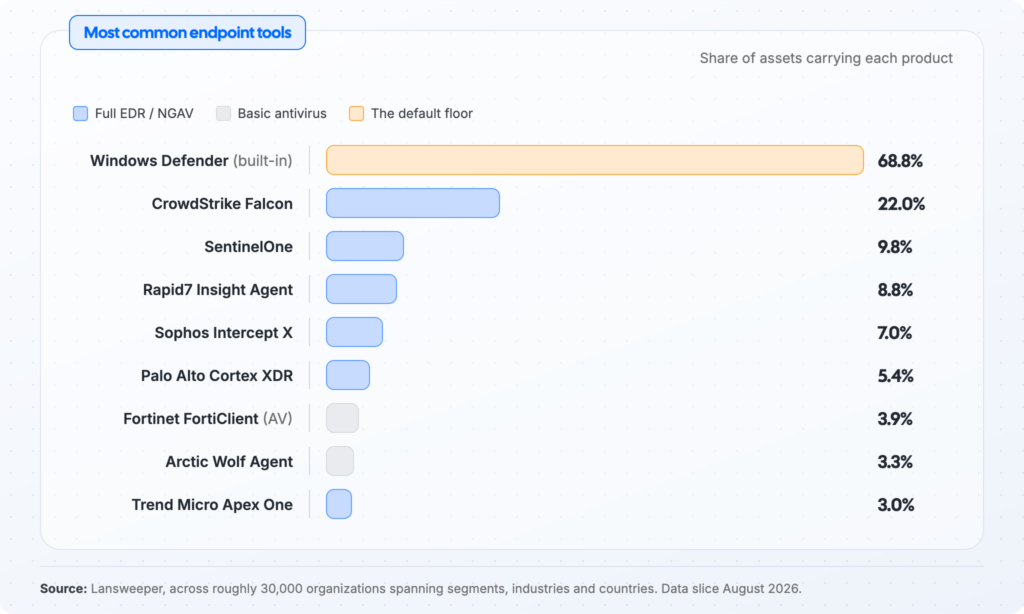This screenshot has height=614, width=1024.
Task: Click the 'Basic antivirus' legend label
Action: (x=282, y=114)
